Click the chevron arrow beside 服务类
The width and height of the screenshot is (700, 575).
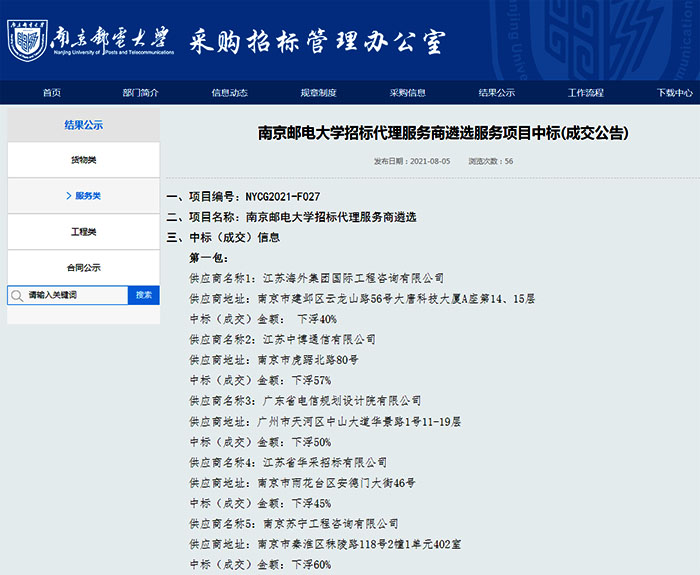pos(68,196)
